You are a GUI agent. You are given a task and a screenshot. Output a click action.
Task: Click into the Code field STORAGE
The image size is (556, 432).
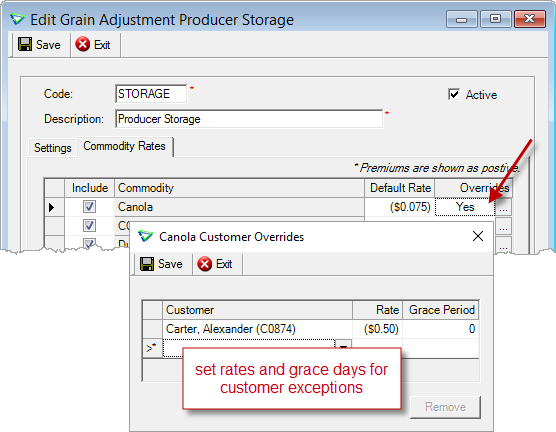(x=151, y=94)
